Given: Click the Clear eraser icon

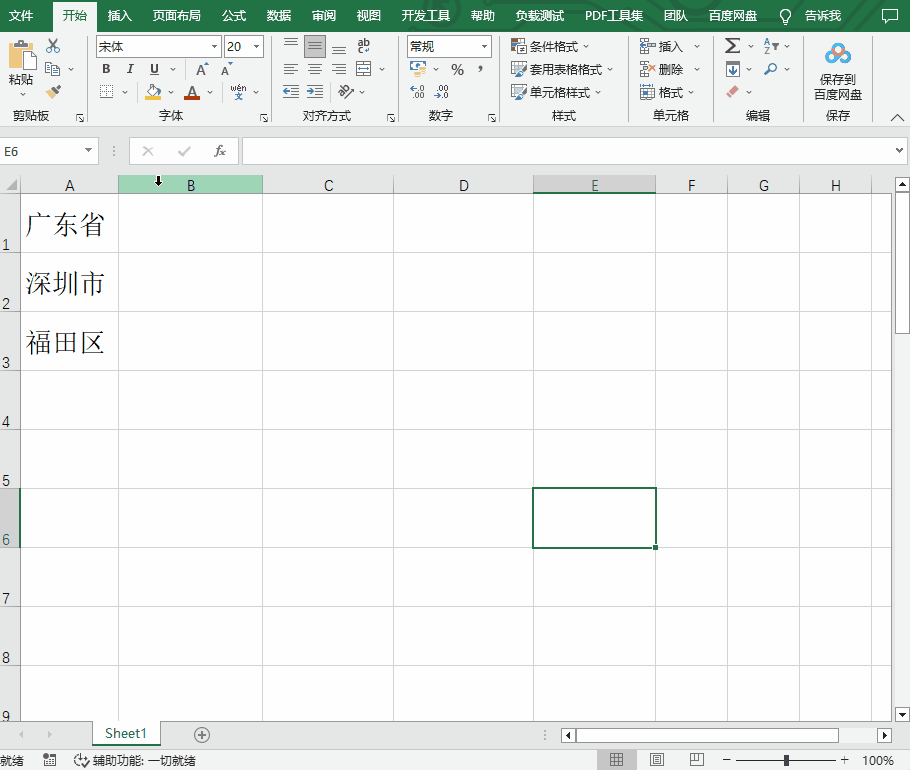Looking at the screenshot, I should tap(733, 92).
